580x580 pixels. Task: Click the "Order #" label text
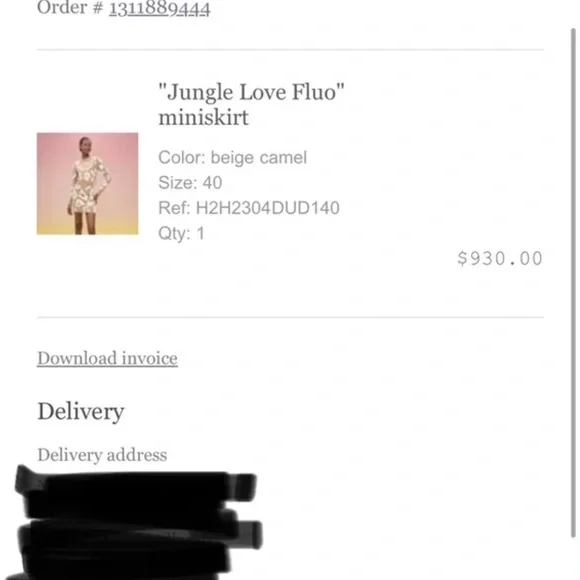pyautogui.click(x=70, y=7)
